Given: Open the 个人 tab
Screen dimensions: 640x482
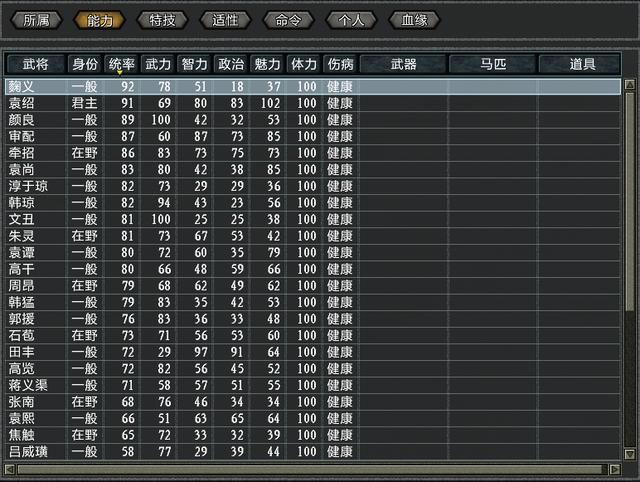Looking at the screenshot, I should click(351, 20).
